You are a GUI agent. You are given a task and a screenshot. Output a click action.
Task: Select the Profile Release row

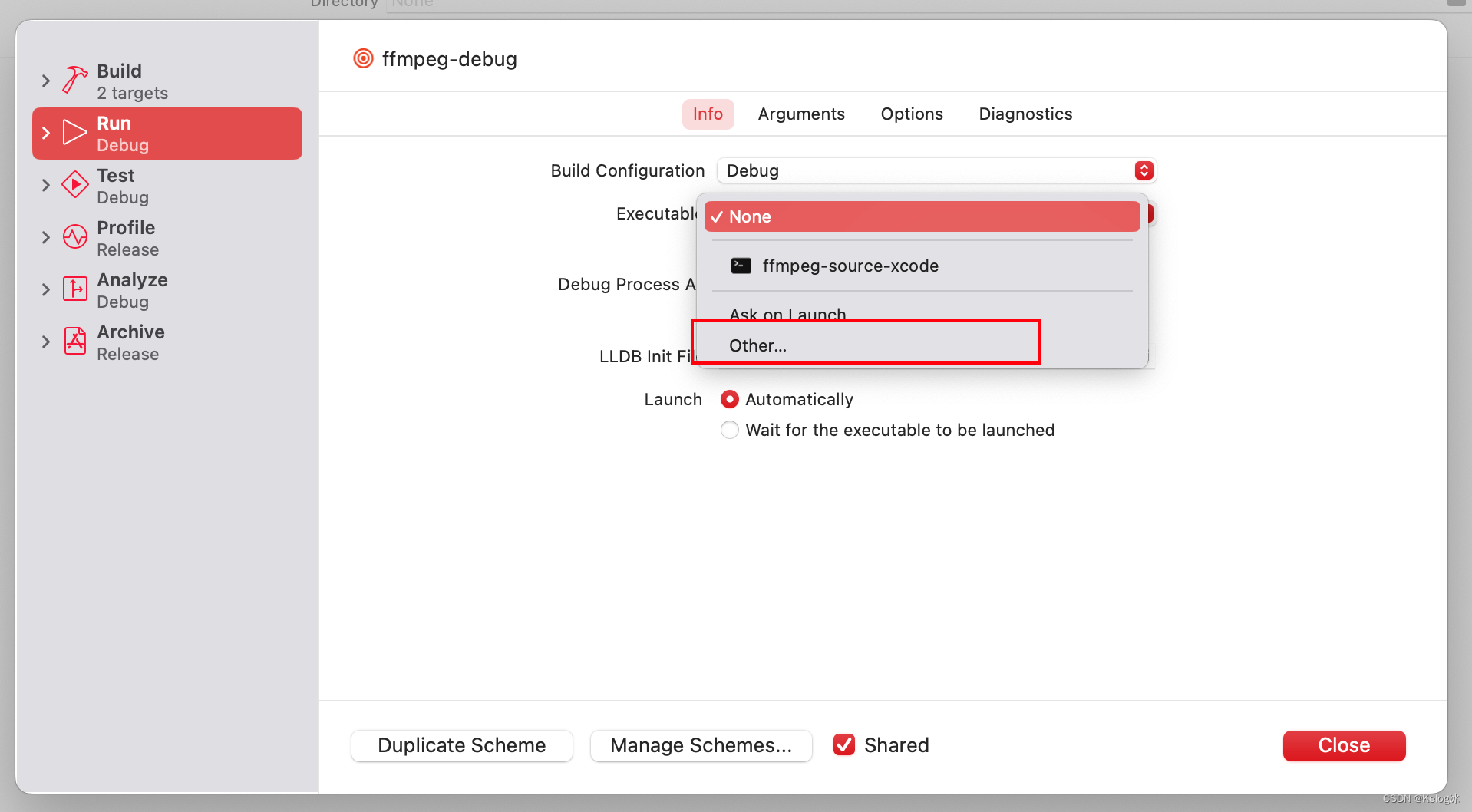pyautogui.click(x=167, y=238)
